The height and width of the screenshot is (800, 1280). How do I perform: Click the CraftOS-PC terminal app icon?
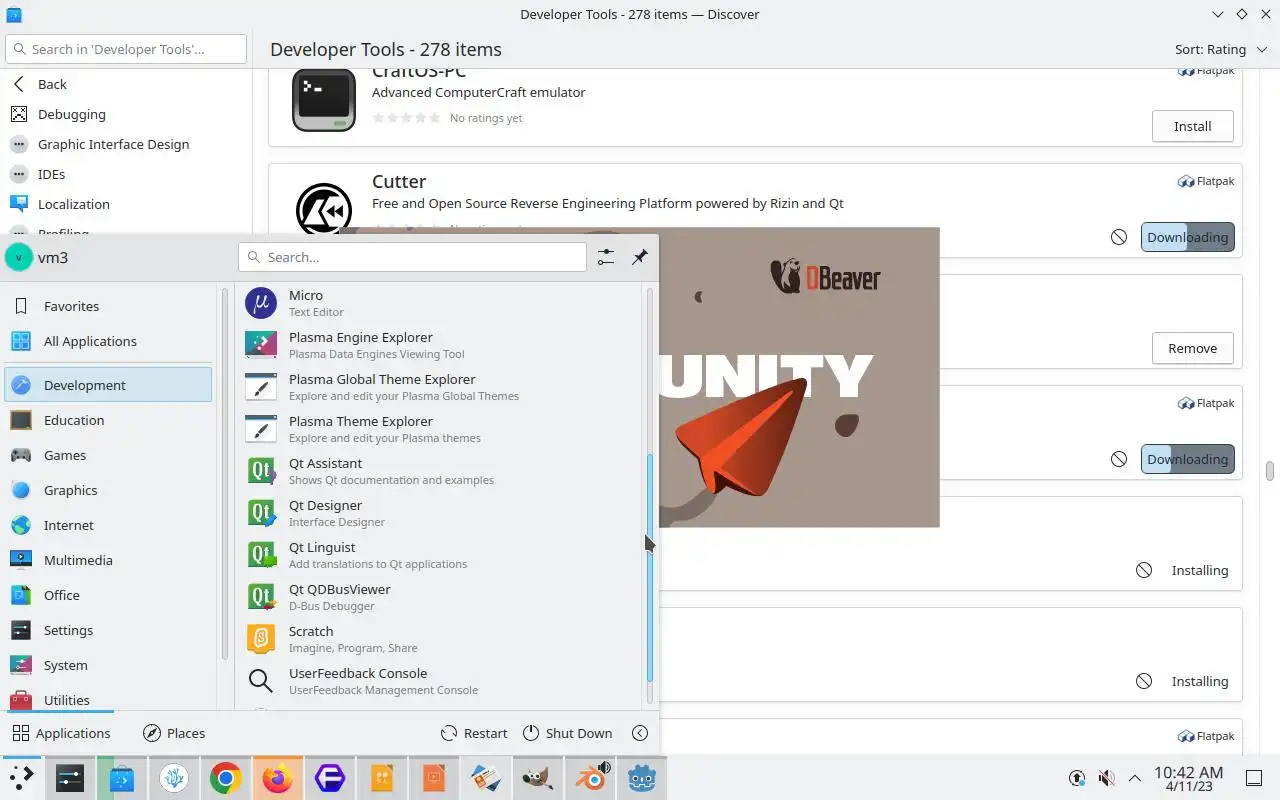coord(324,100)
